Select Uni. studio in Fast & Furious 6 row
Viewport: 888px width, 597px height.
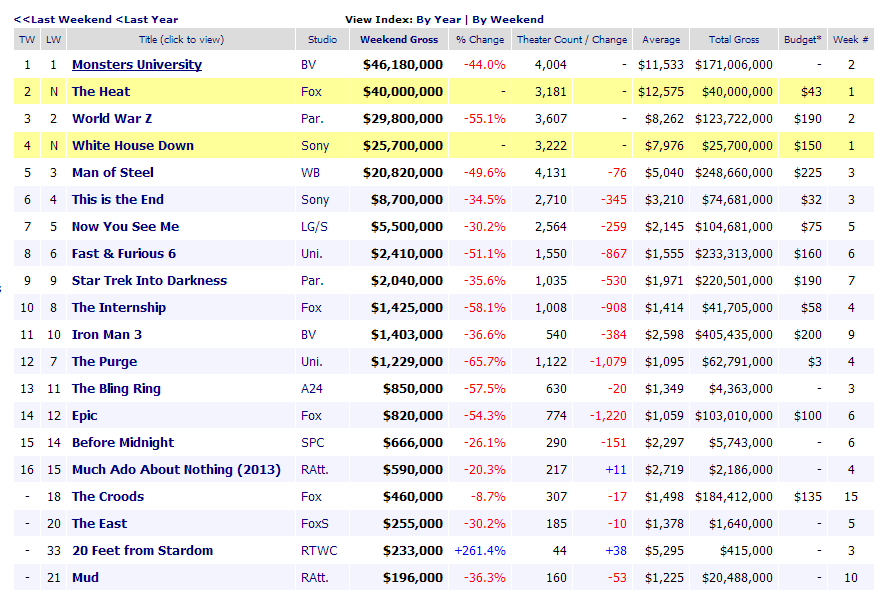point(311,254)
